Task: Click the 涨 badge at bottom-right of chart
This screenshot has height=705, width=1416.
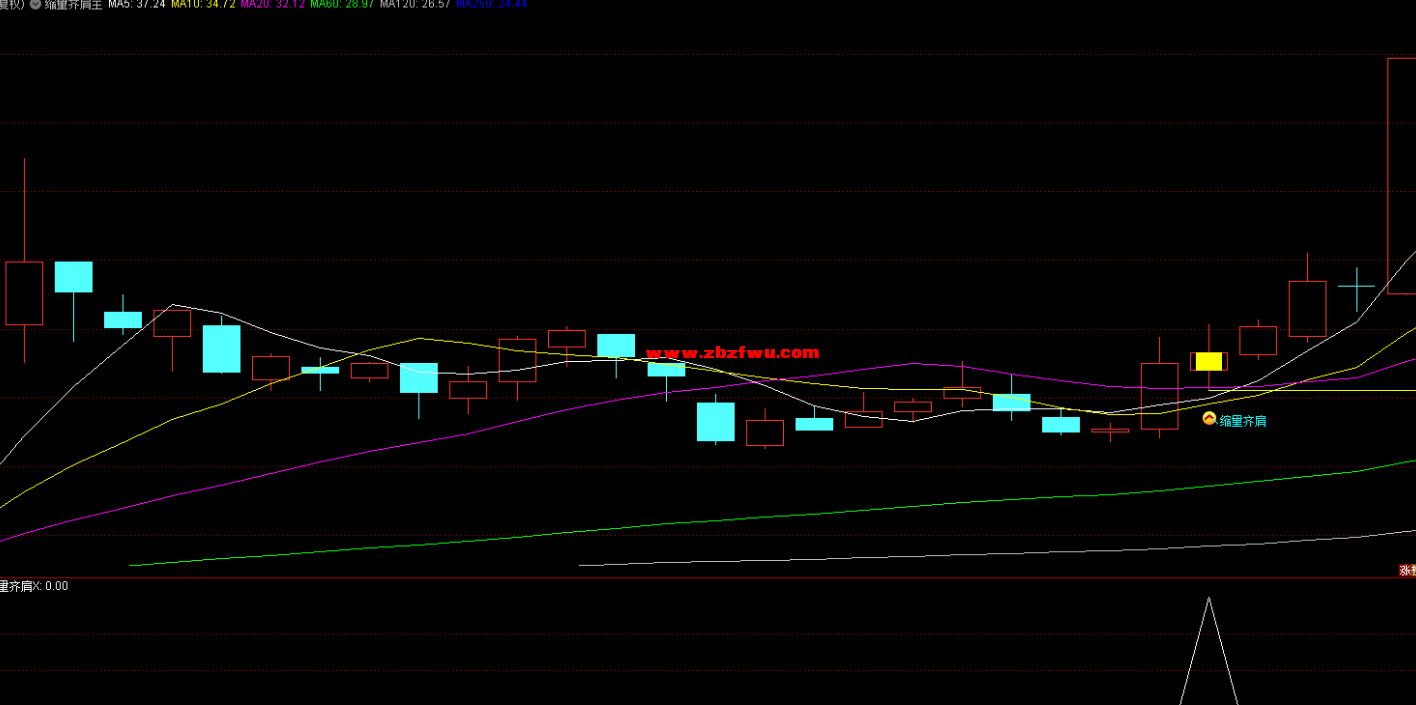Action: pos(1407,570)
